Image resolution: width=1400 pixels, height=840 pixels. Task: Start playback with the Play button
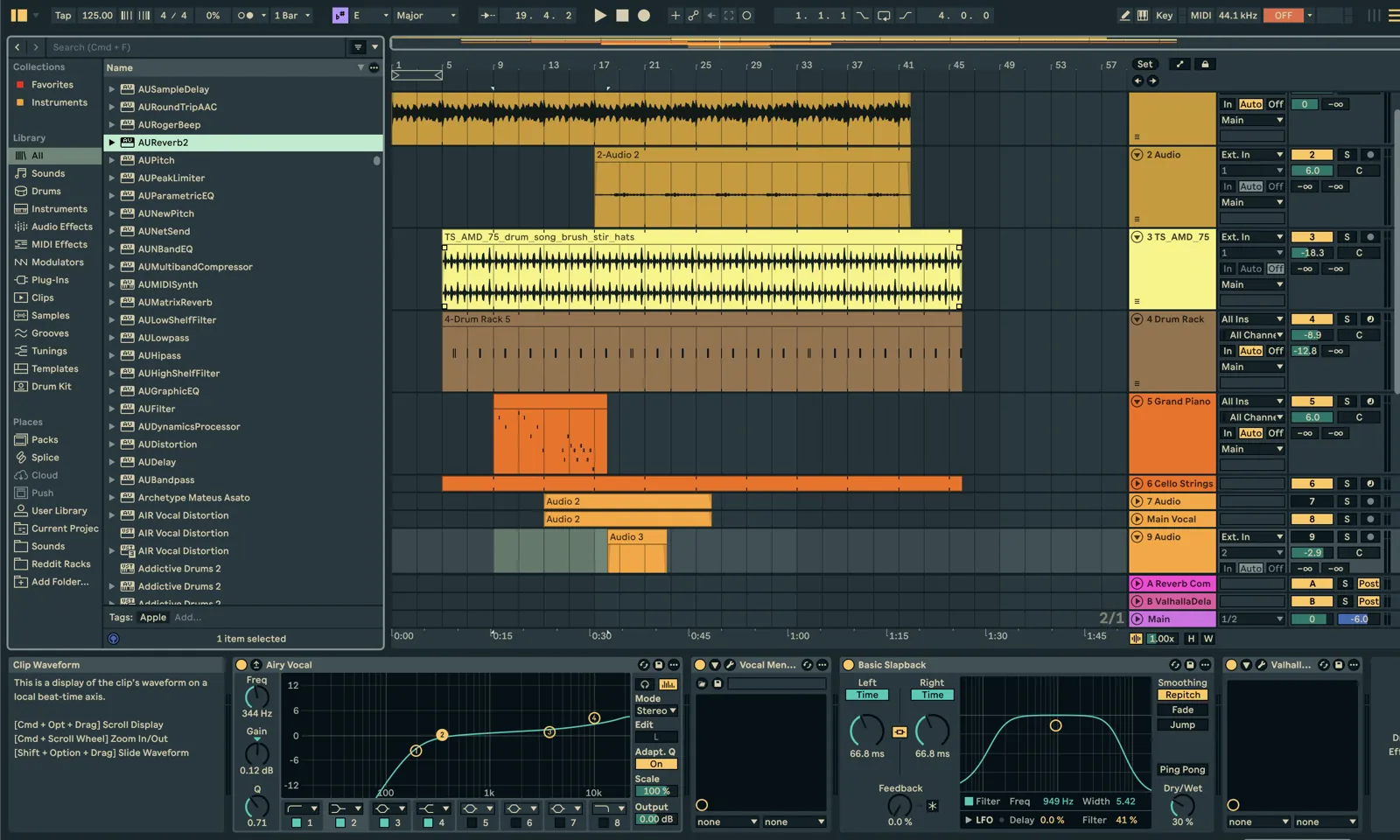600,15
